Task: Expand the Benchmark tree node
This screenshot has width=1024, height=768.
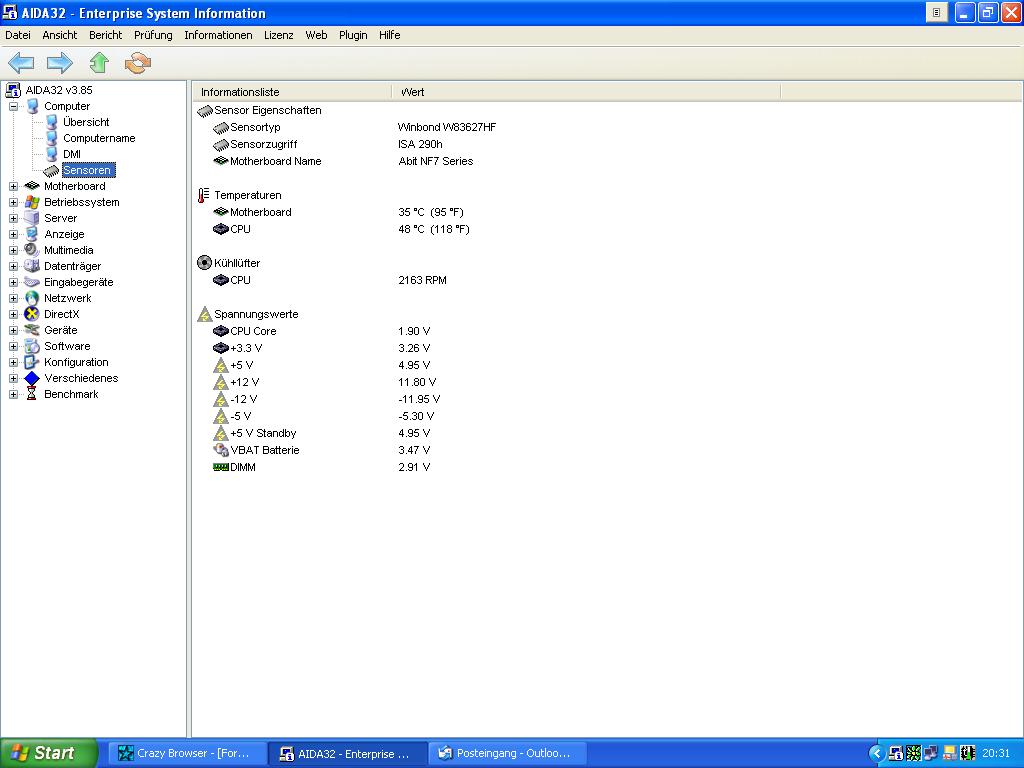Action: 13,394
